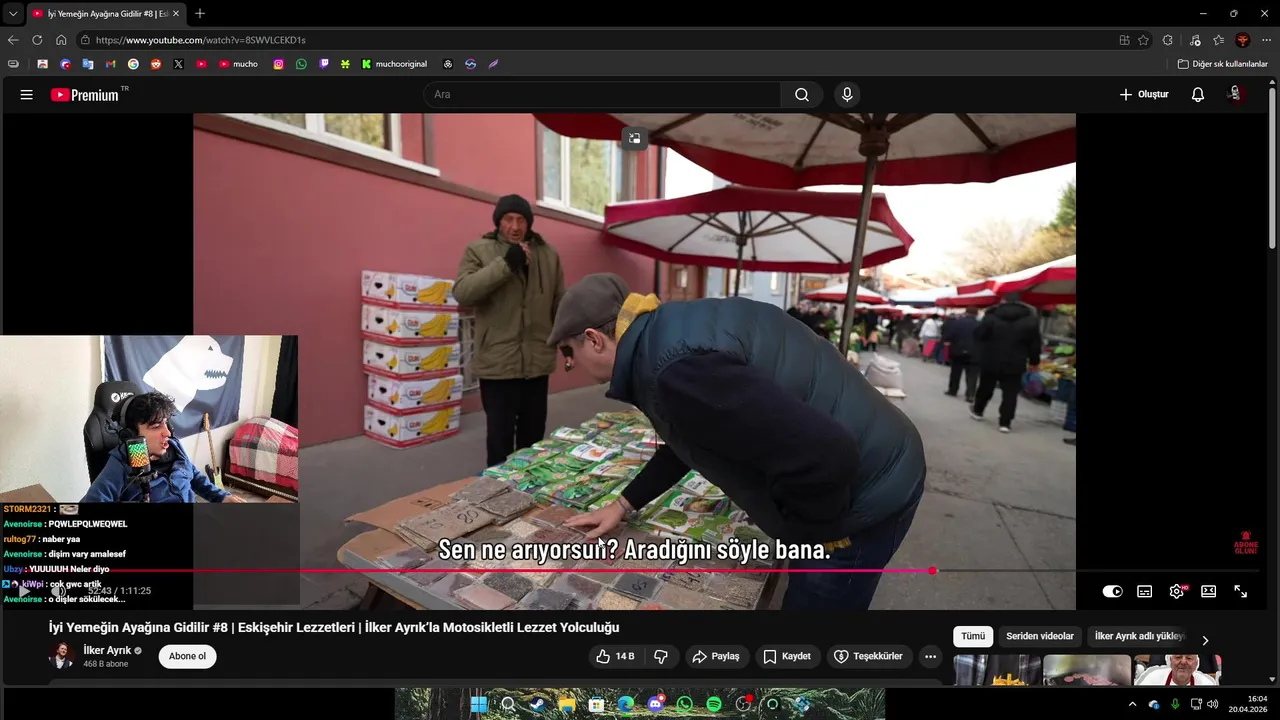1280x720 pixels.
Task: Open the Instagram bookmark
Action: (278, 64)
